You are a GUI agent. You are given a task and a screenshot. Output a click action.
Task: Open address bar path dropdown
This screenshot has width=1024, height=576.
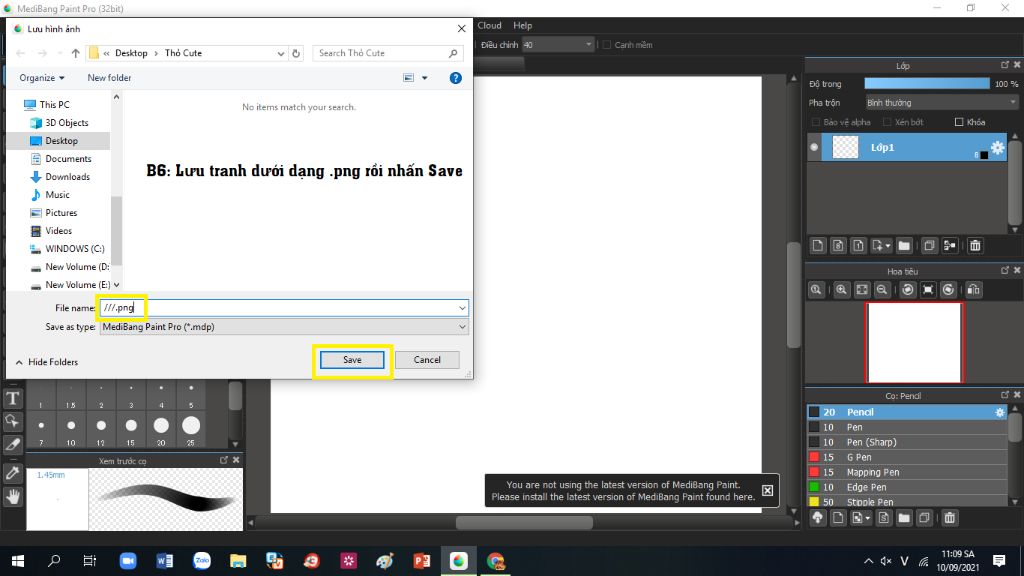point(280,54)
